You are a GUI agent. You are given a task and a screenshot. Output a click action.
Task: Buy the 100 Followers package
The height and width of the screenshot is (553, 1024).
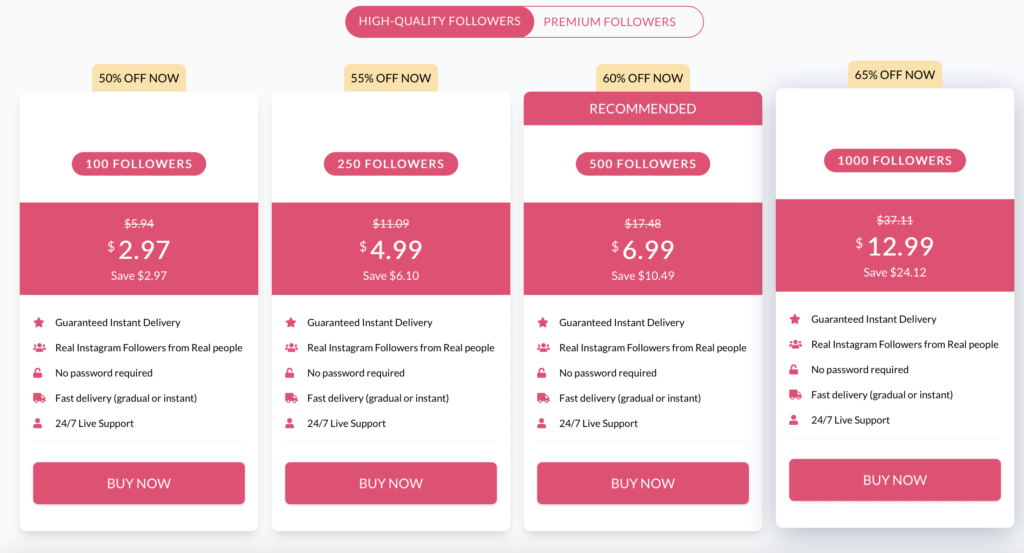pos(139,483)
